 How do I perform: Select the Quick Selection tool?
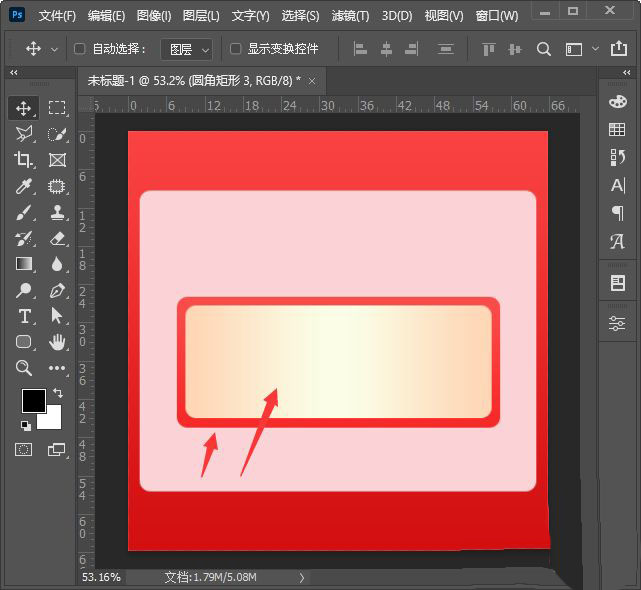click(57, 134)
